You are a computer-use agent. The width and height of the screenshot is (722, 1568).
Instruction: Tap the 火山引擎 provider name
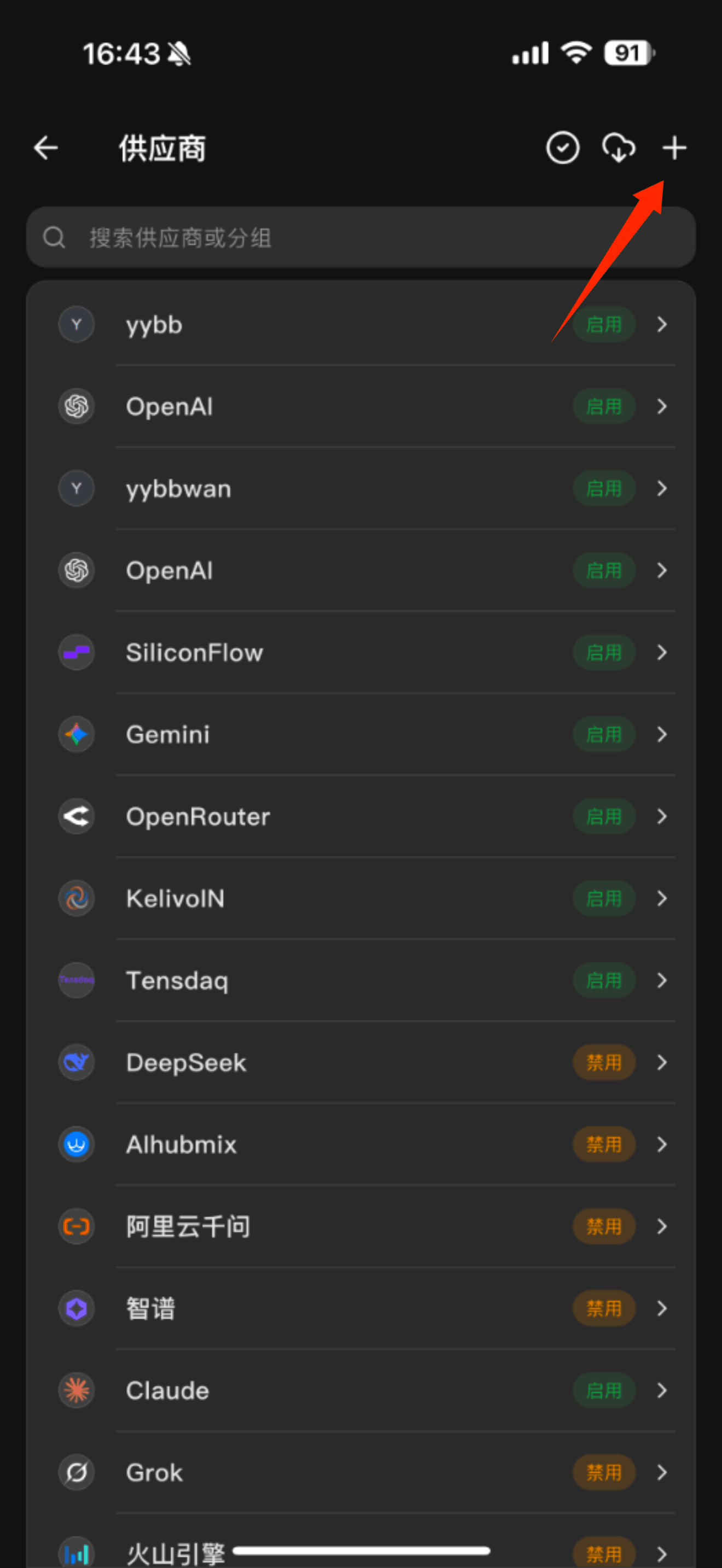[x=176, y=1553]
